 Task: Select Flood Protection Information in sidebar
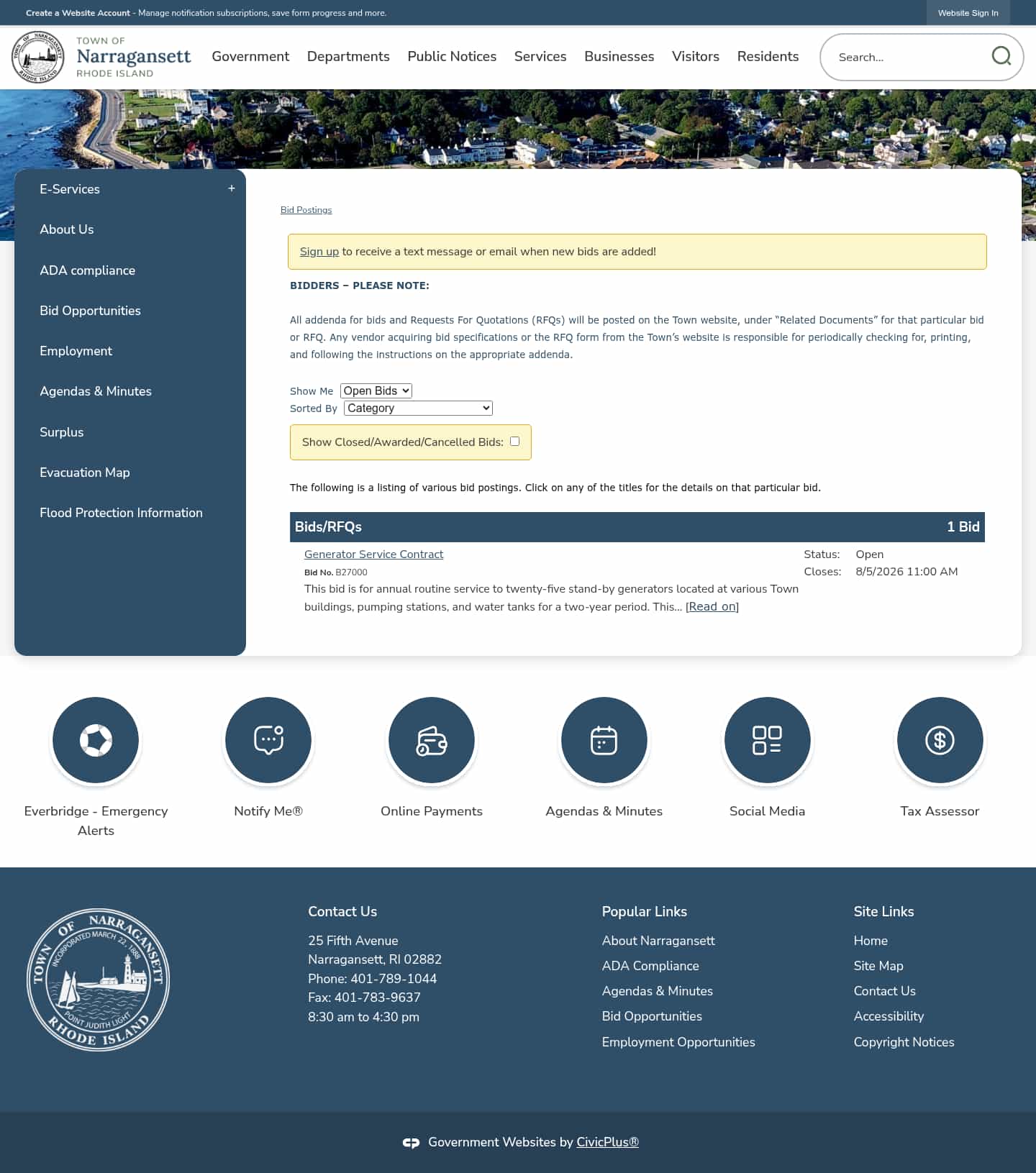(x=121, y=513)
